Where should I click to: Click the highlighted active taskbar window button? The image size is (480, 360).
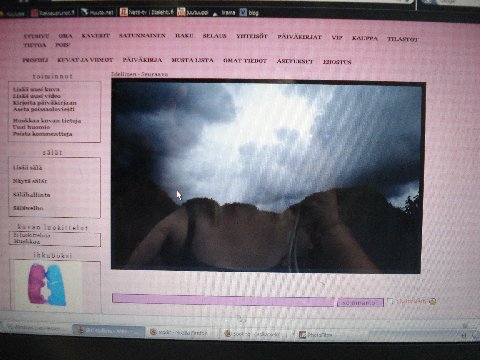[109, 330]
